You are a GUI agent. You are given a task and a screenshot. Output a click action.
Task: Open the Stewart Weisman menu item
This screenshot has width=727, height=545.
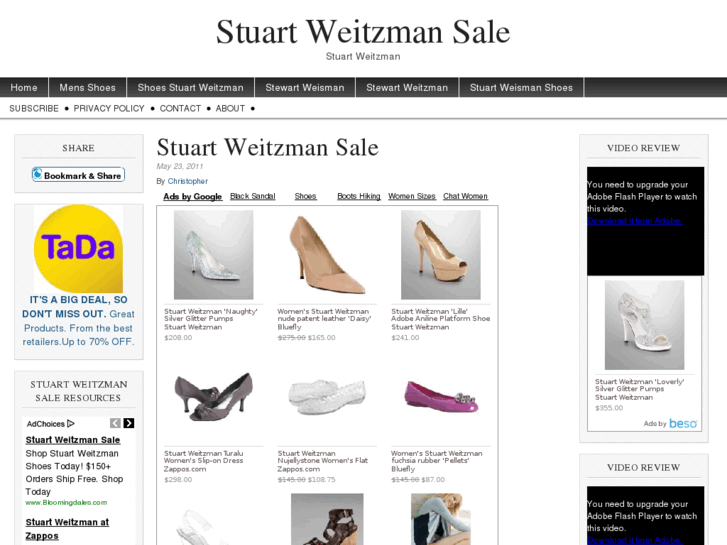[x=305, y=88]
